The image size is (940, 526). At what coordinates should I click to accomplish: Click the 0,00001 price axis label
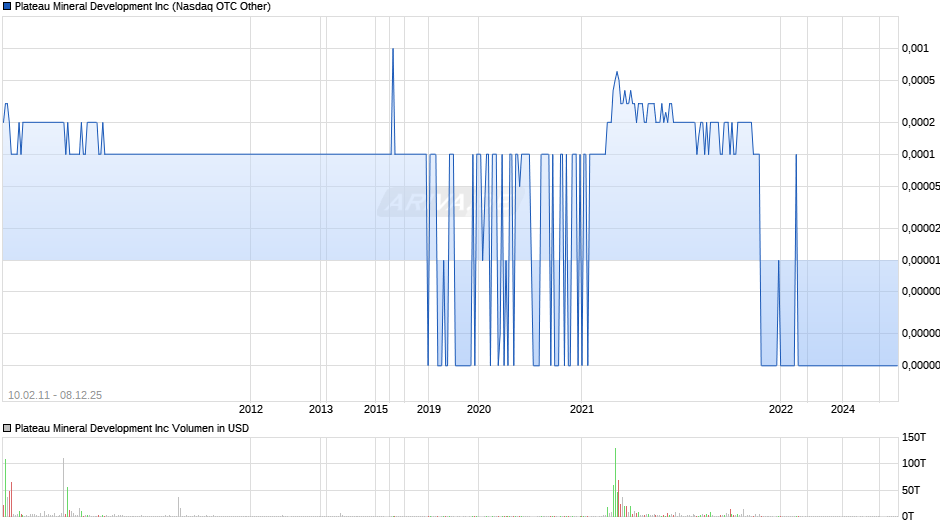(x=921, y=260)
